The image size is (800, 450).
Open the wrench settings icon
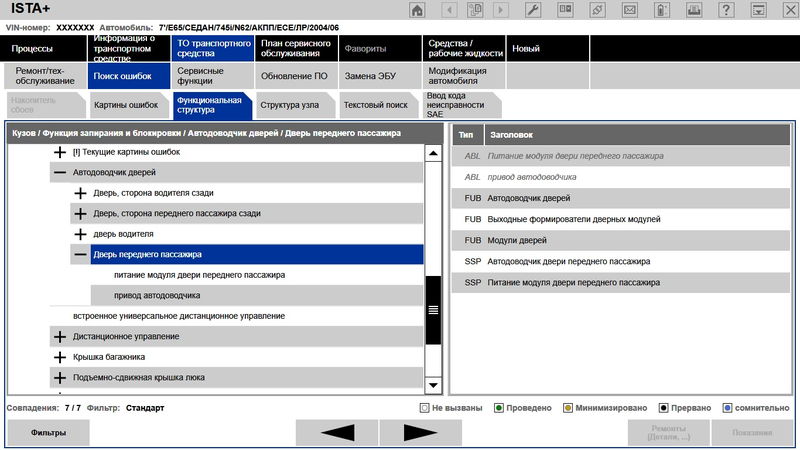(x=533, y=10)
